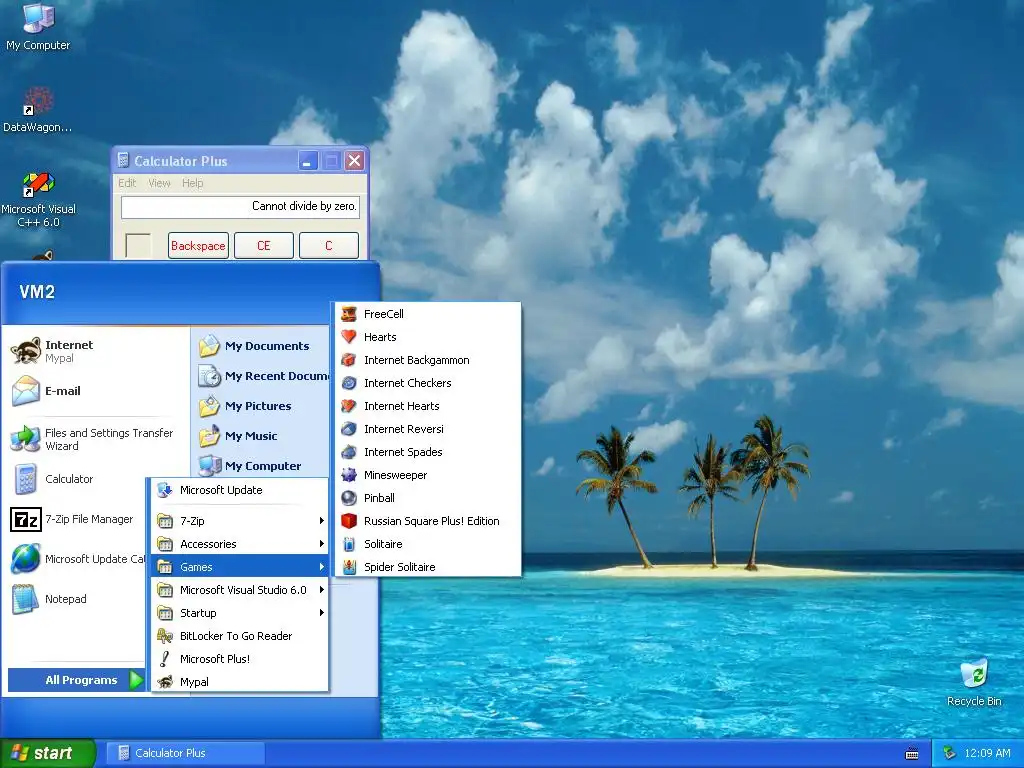
Task: Click the Start button on taskbar
Action: pos(48,753)
